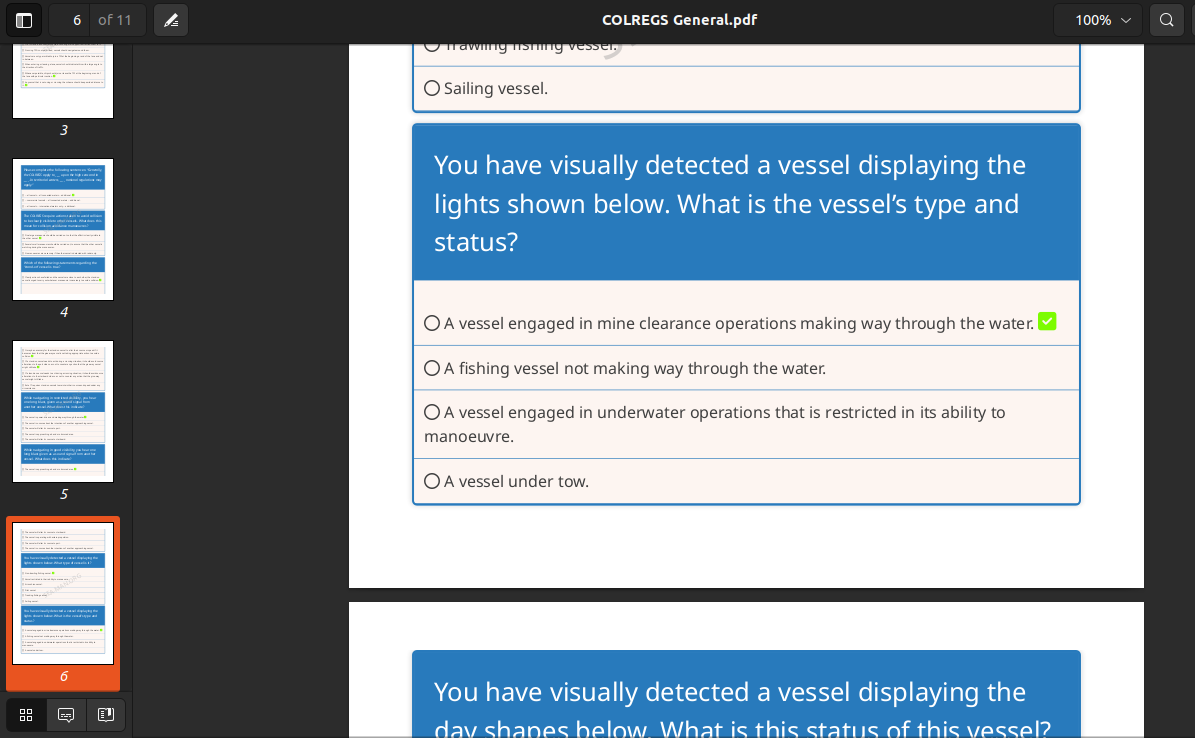This screenshot has height=738, width=1195.
Task: Select radio for underwater operations vessel
Action: tap(432, 412)
